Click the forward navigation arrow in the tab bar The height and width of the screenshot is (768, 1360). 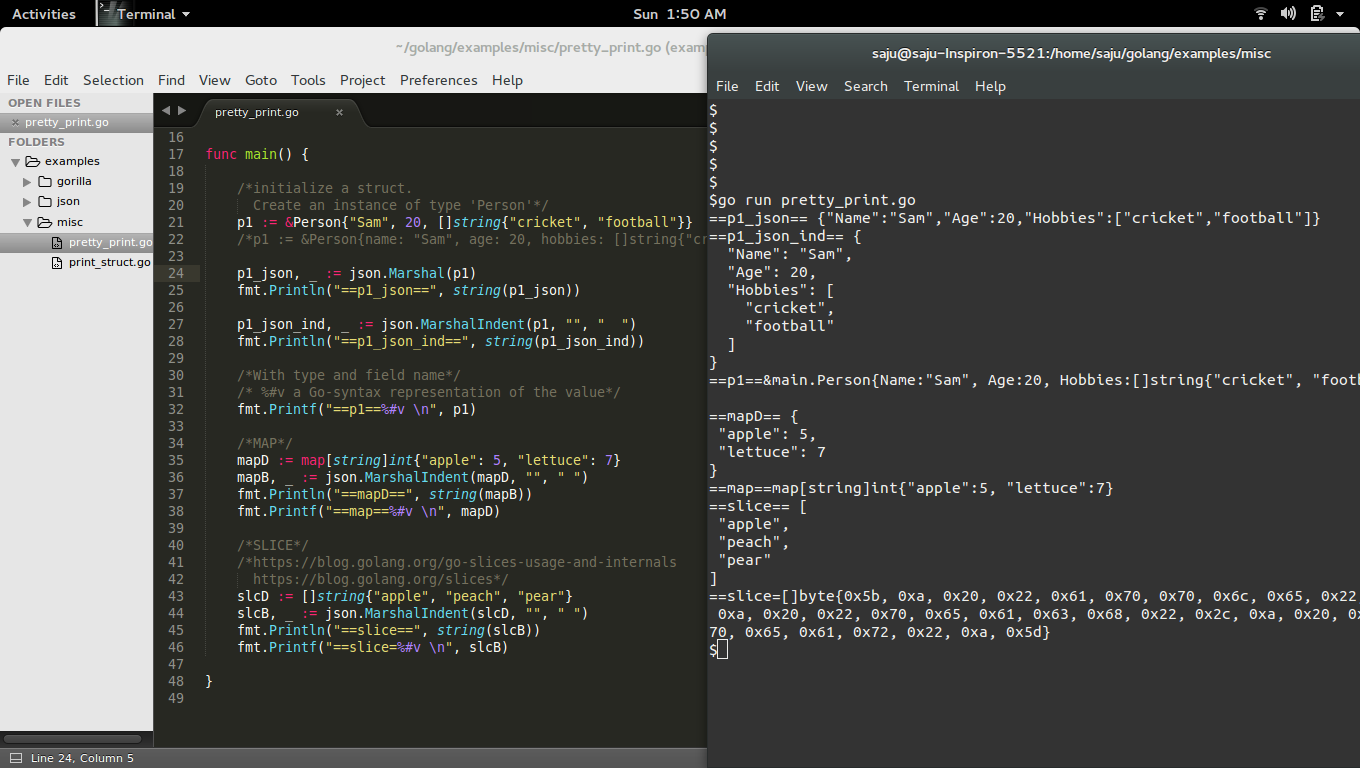[x=181, y=111]
